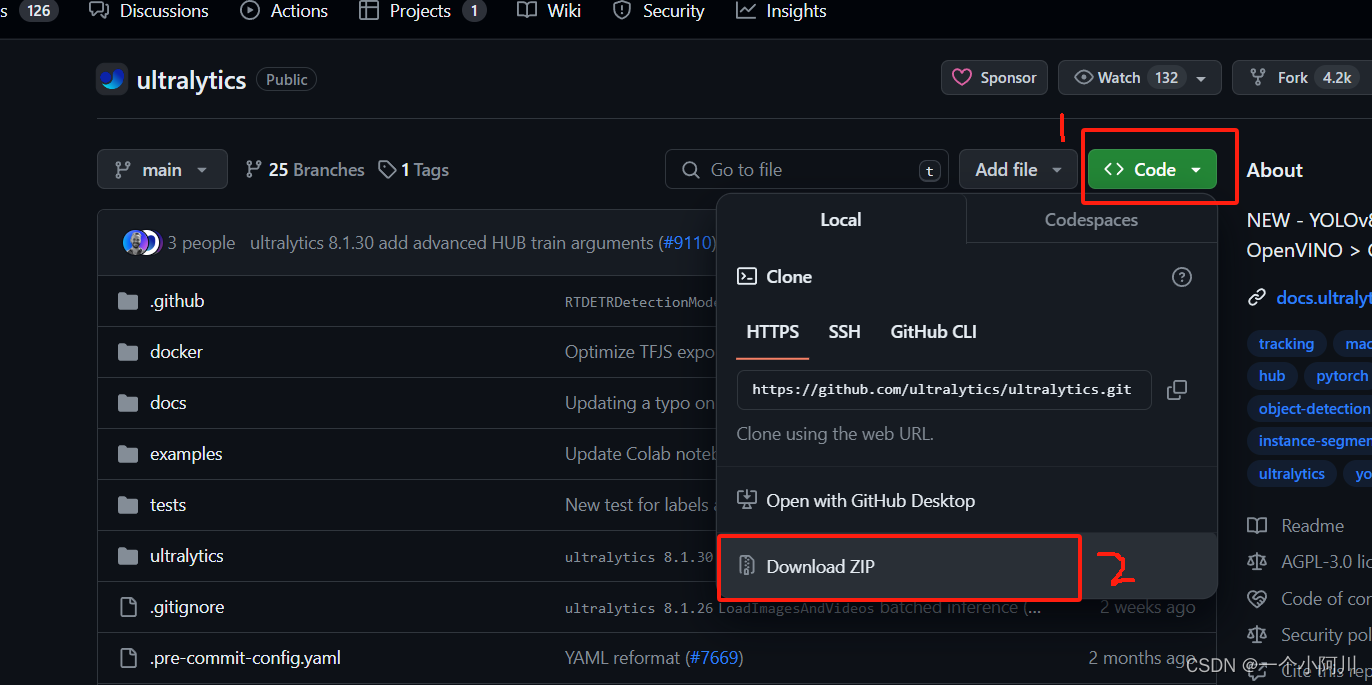View the 1 Tags link
The height and width of the screenshot is (685, 1372).
413,170
